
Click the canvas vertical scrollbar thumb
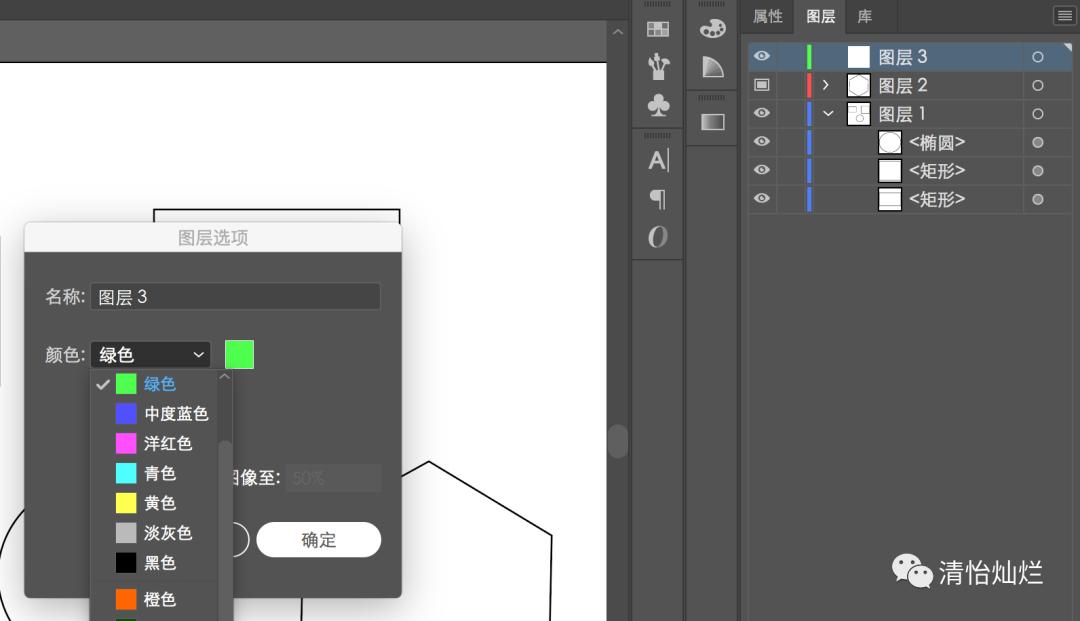[618, 441]
